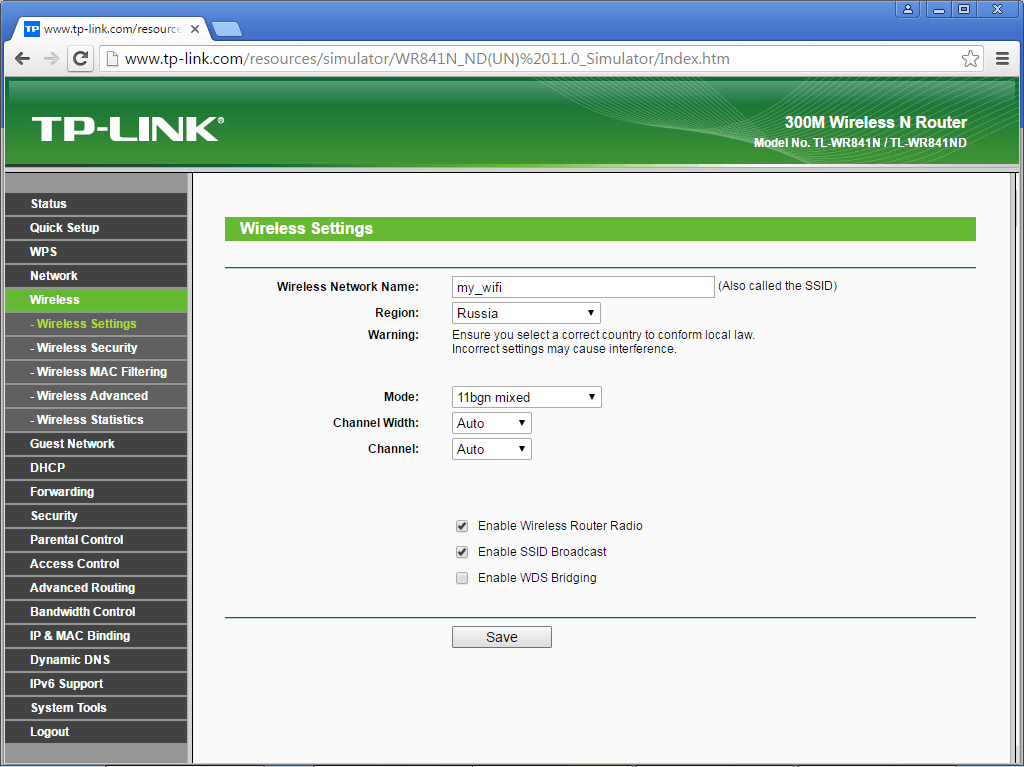
Task: Open the Chrome user profile icon
Action: (908, 9)
